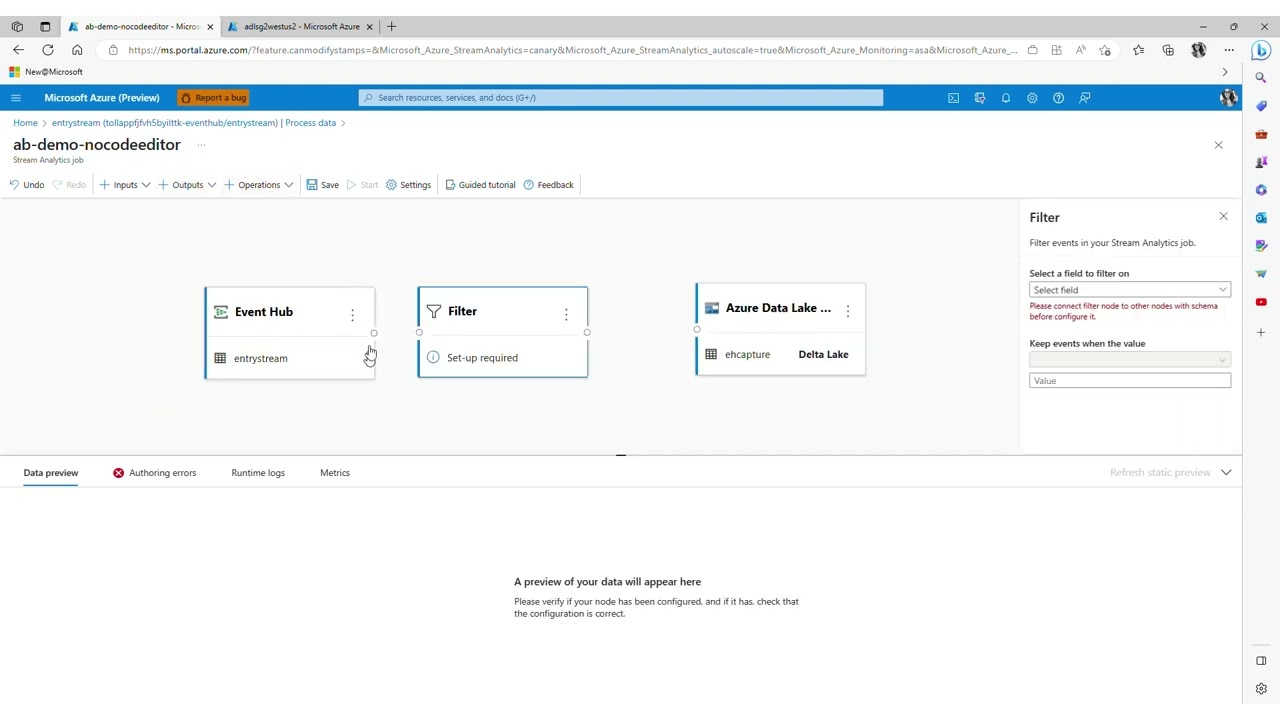This screenshot has width=1280, height=720.
Task: Launch the Guided tutorial
Action: 480,185
